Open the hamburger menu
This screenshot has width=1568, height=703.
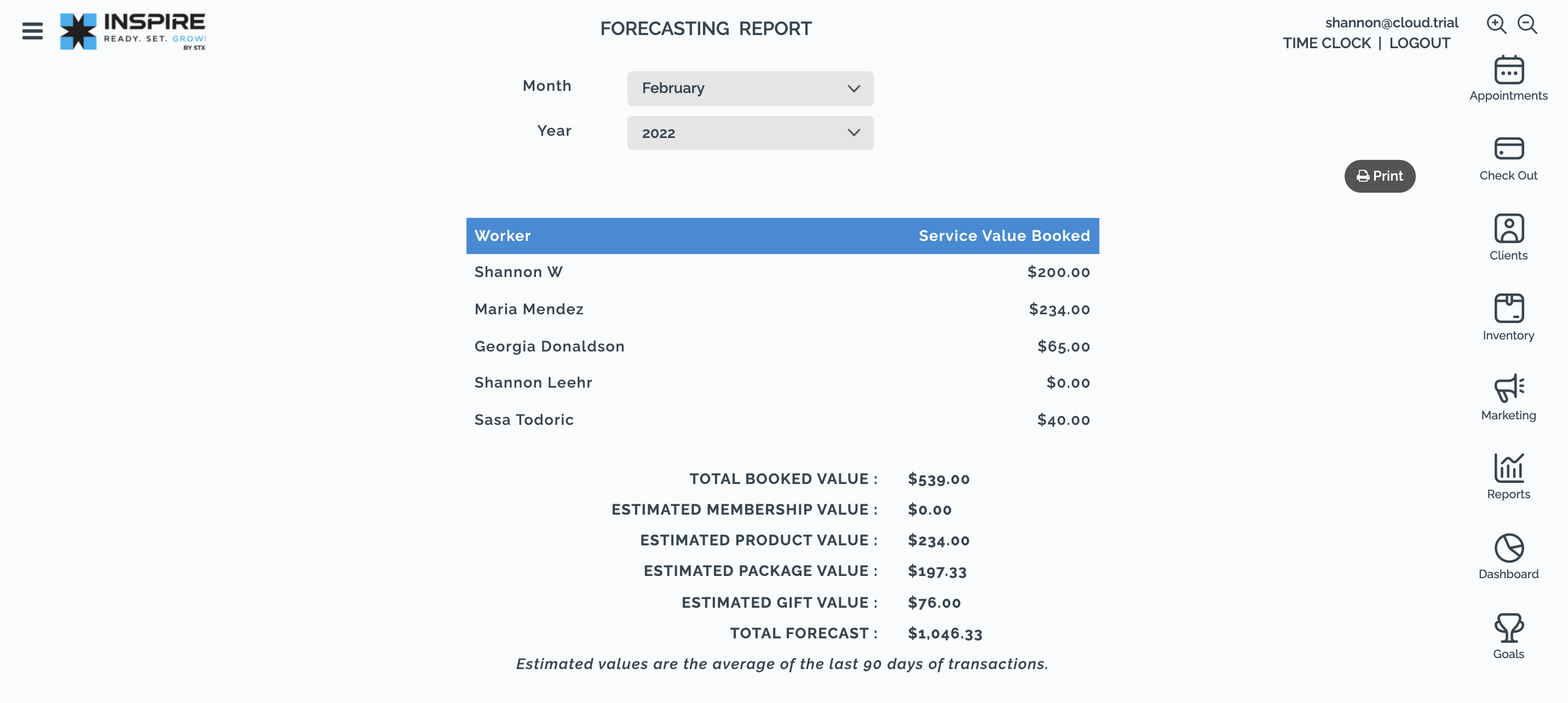pos(32,31)
